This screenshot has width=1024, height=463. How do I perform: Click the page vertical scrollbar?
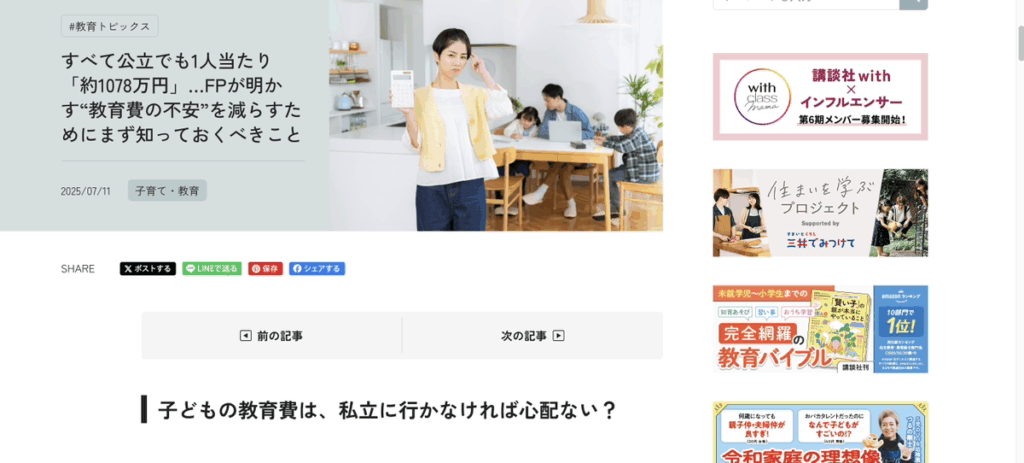pyautogui.click(x=1019, y=231)
